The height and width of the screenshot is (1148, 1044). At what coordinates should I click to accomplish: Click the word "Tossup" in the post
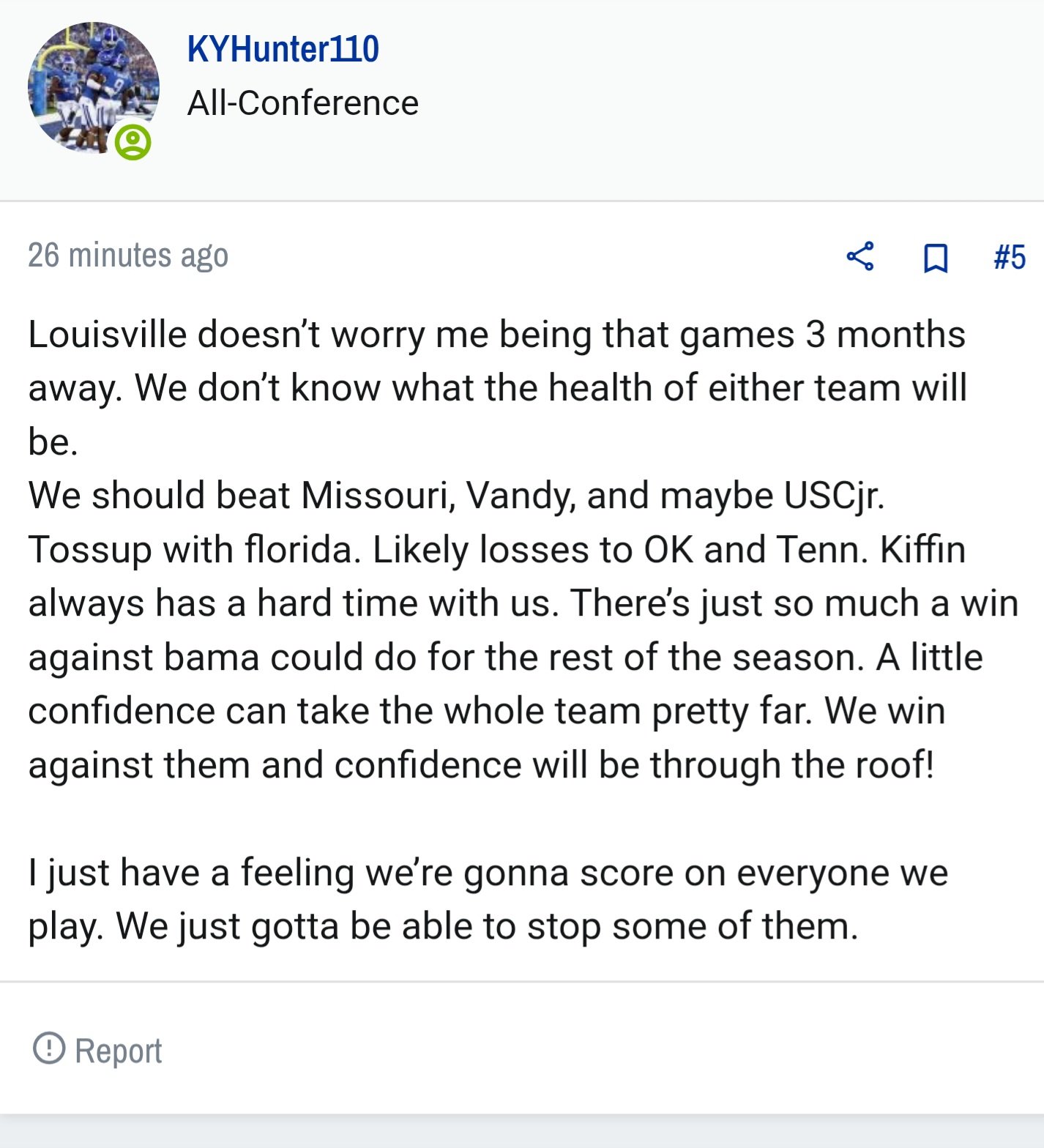[x=90, y=551]
